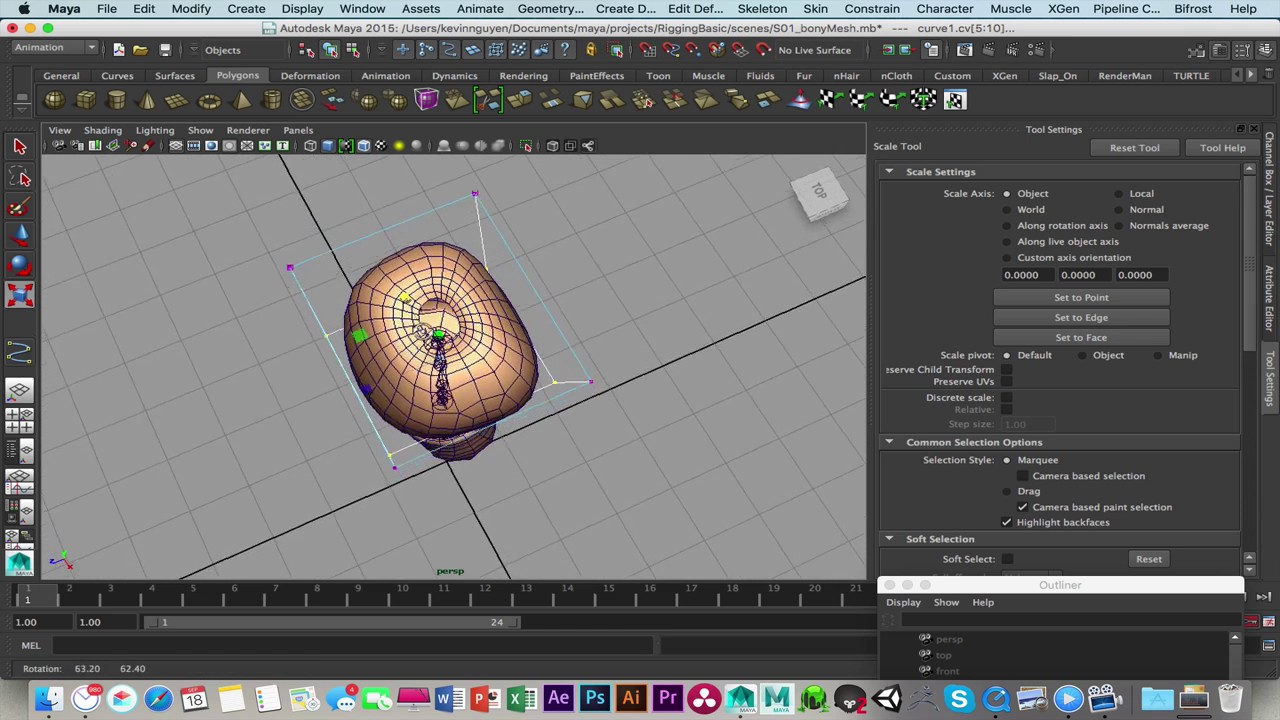
Task: Launch Photoshop from the Dock
Action: 595,698
